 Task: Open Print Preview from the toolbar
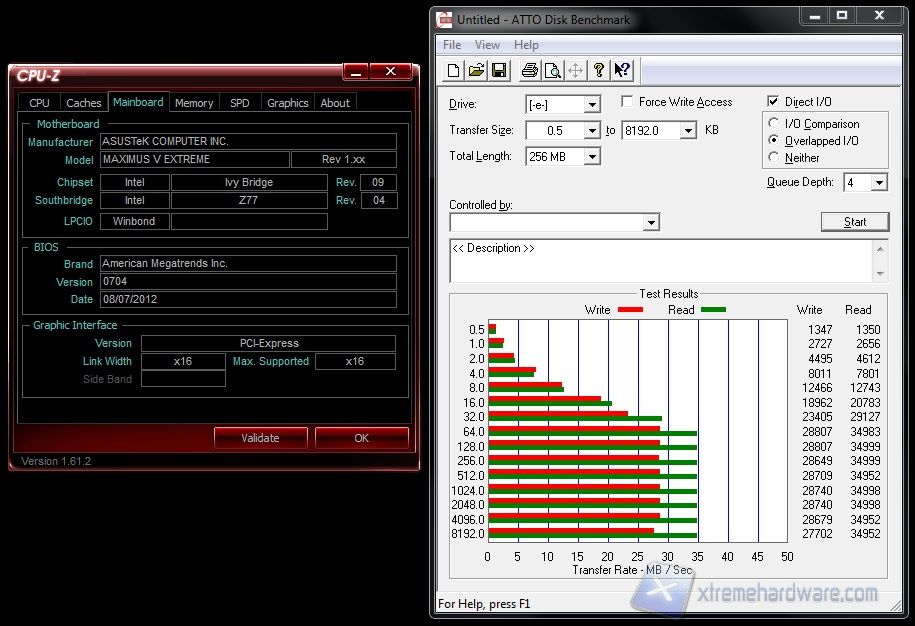pyautogui.click(x=552, y=70)
